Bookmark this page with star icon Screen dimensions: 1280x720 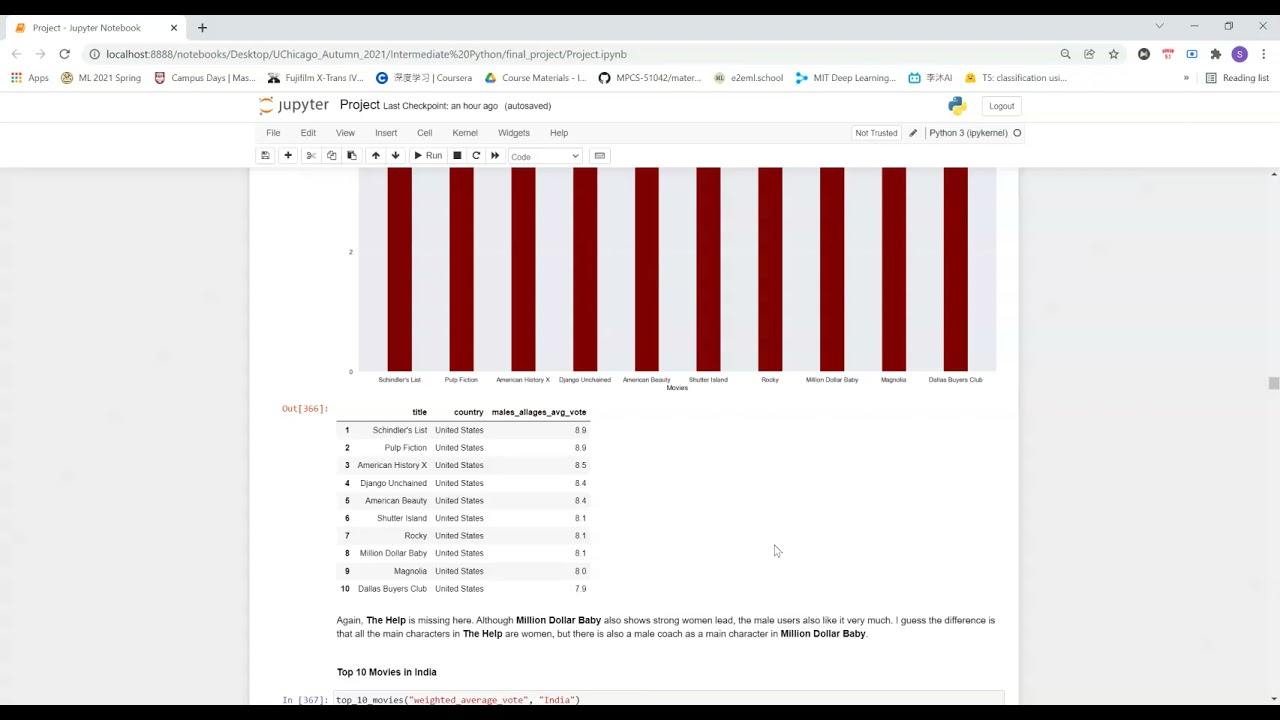(x=1113, y=54)
